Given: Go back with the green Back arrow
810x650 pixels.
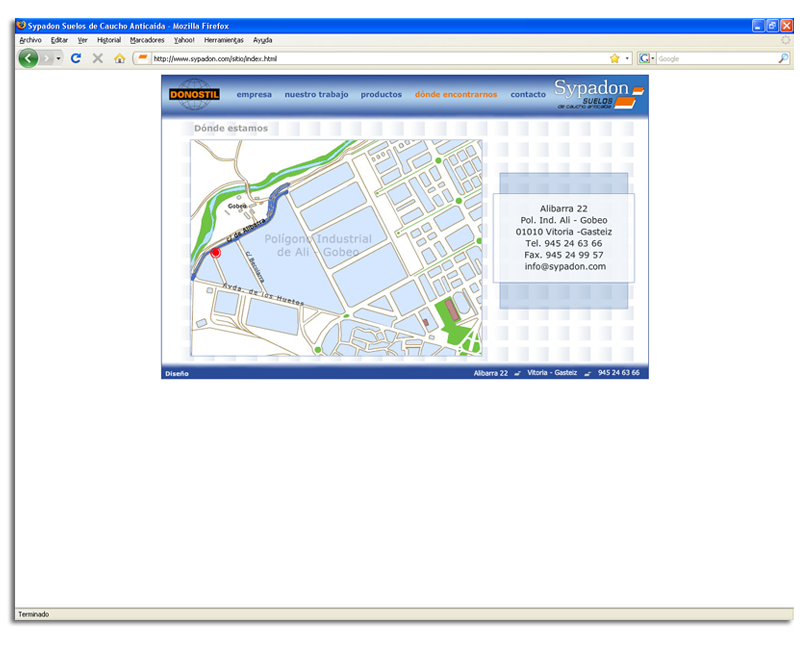Looking at the screenshot, I should point(28,58).
